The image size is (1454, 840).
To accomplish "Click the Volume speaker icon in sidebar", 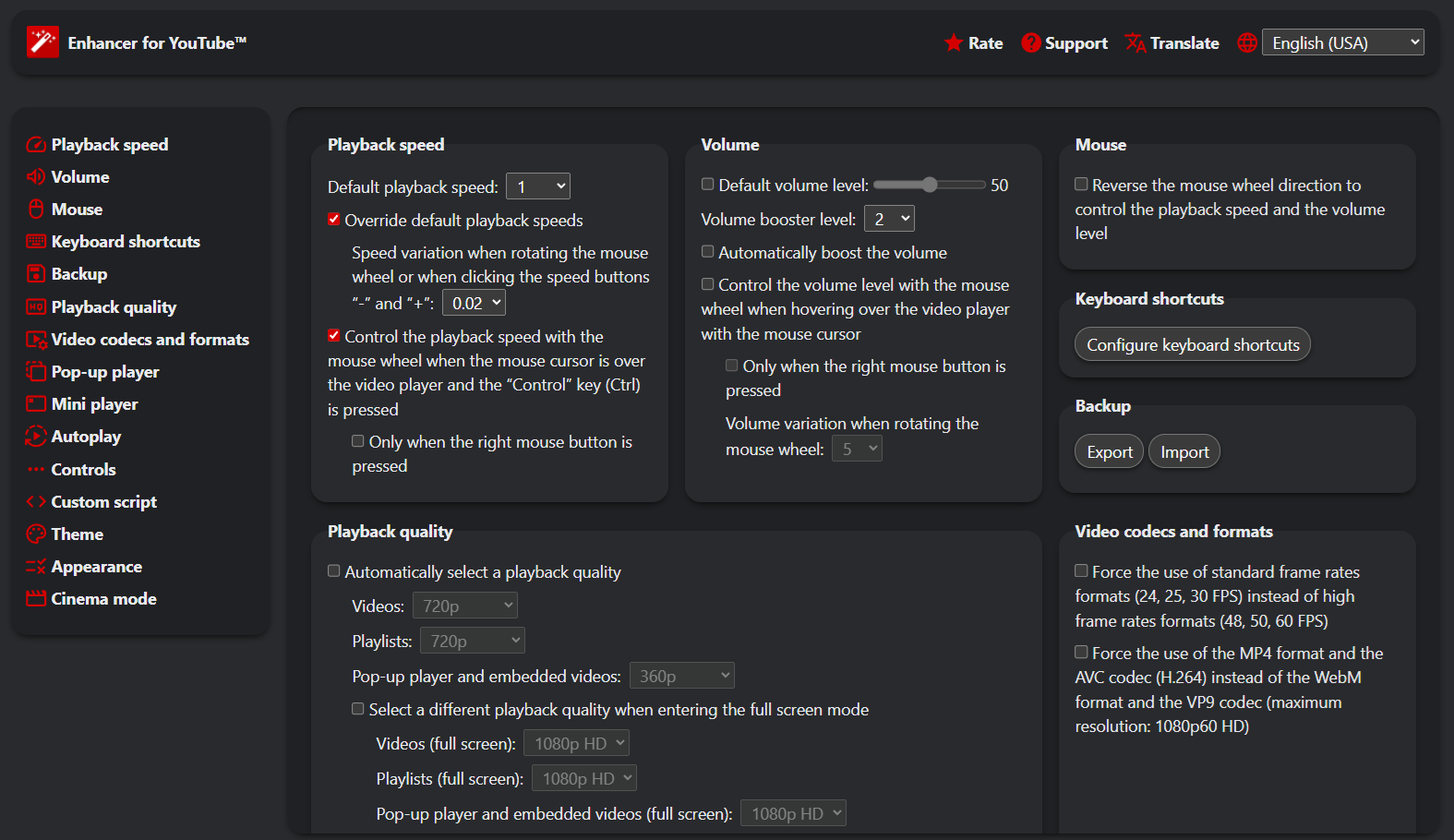I will [x=36, y=177].
